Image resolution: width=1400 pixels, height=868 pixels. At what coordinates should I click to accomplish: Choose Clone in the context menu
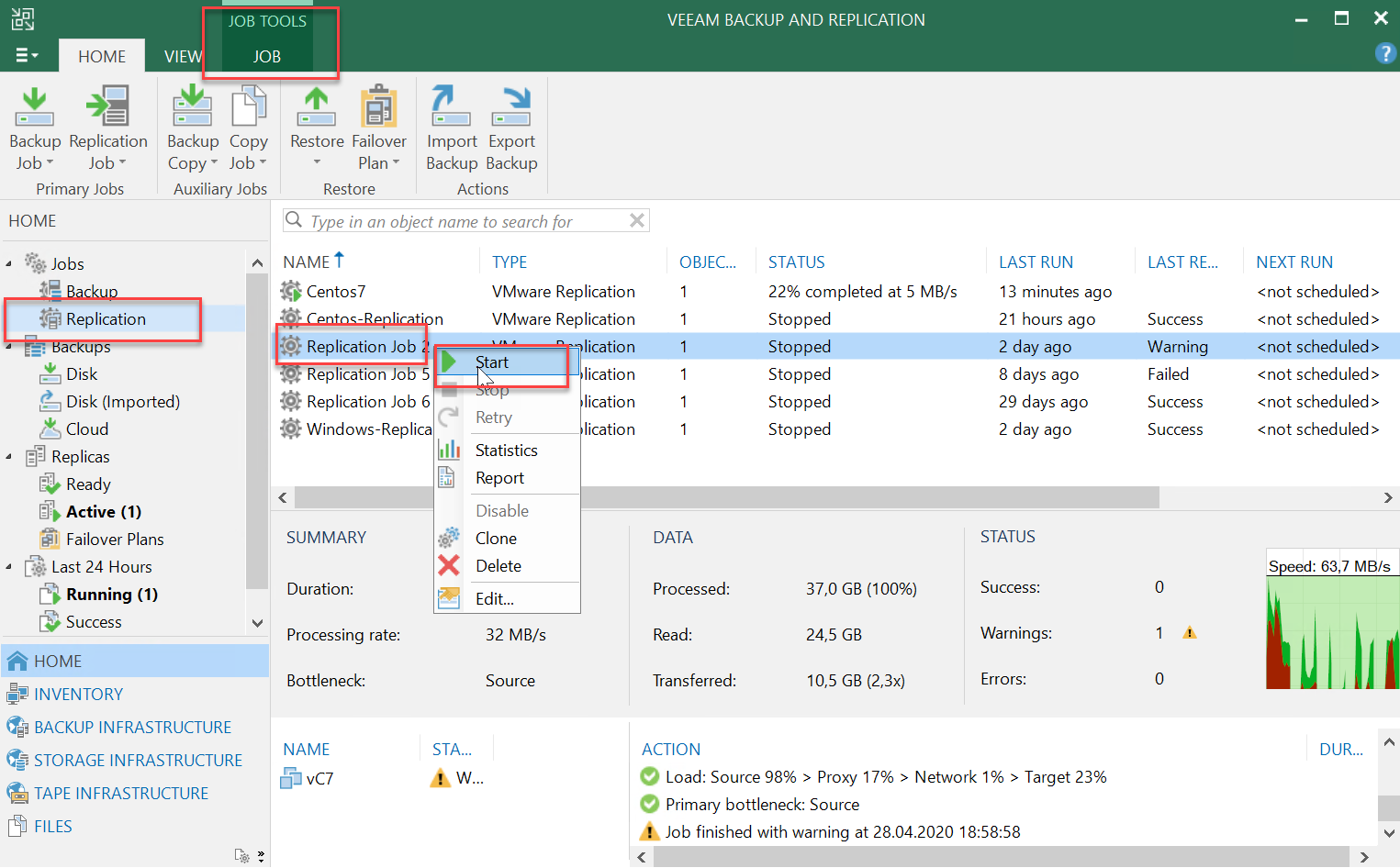pos(507,539)
